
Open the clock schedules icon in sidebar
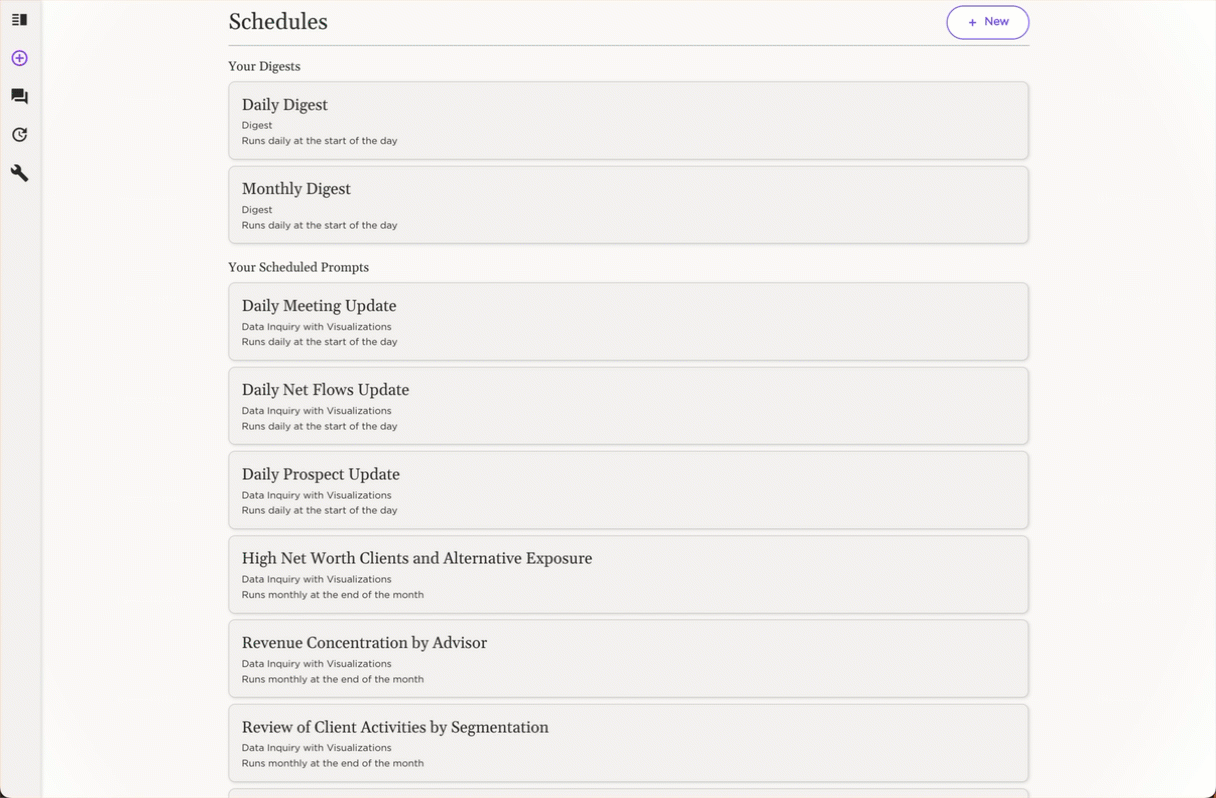[19, 135]
